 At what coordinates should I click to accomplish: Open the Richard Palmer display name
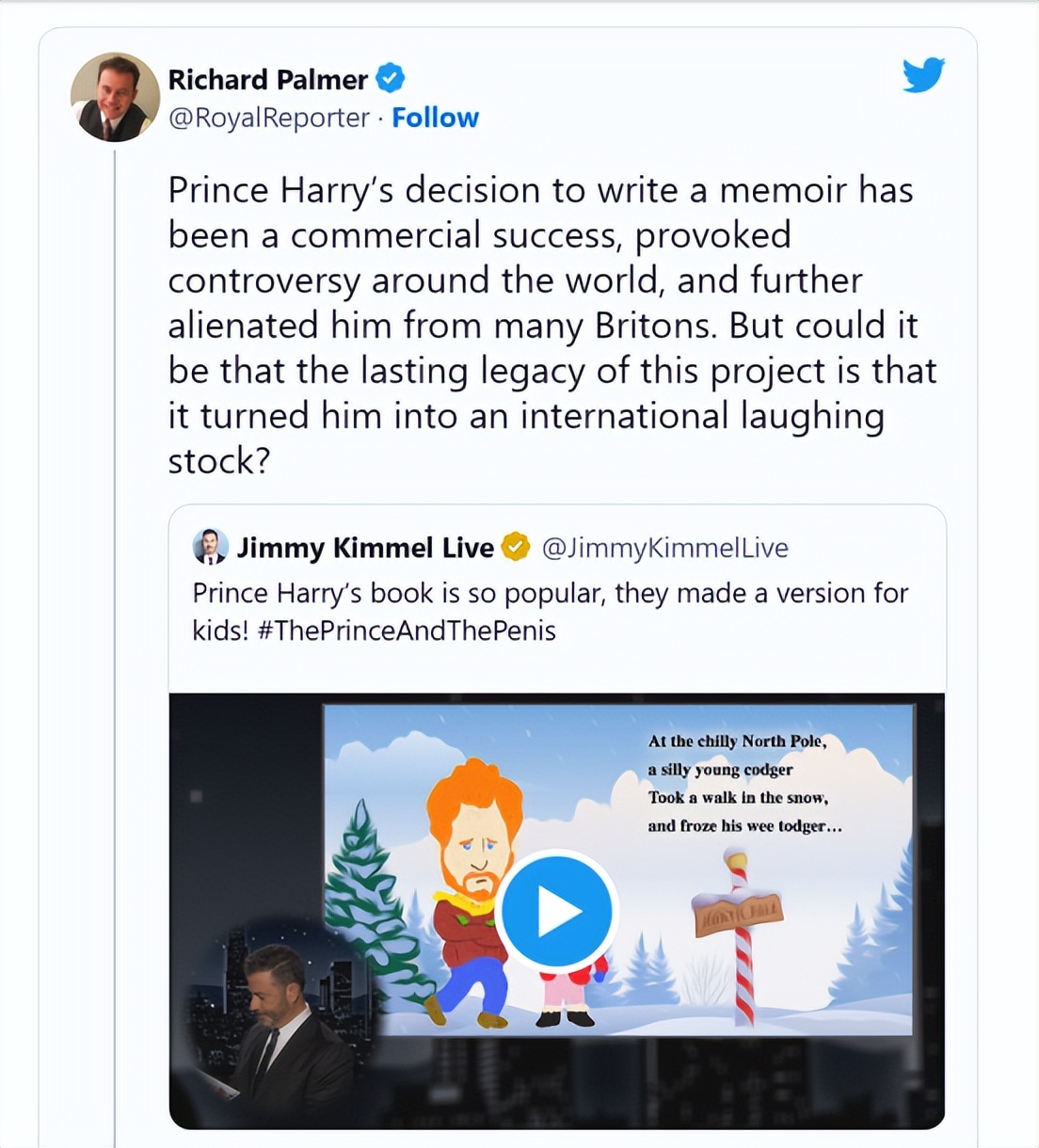click(x=267, y=79)
